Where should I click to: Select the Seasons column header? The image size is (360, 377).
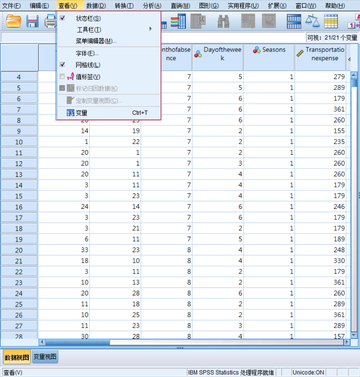269,57
